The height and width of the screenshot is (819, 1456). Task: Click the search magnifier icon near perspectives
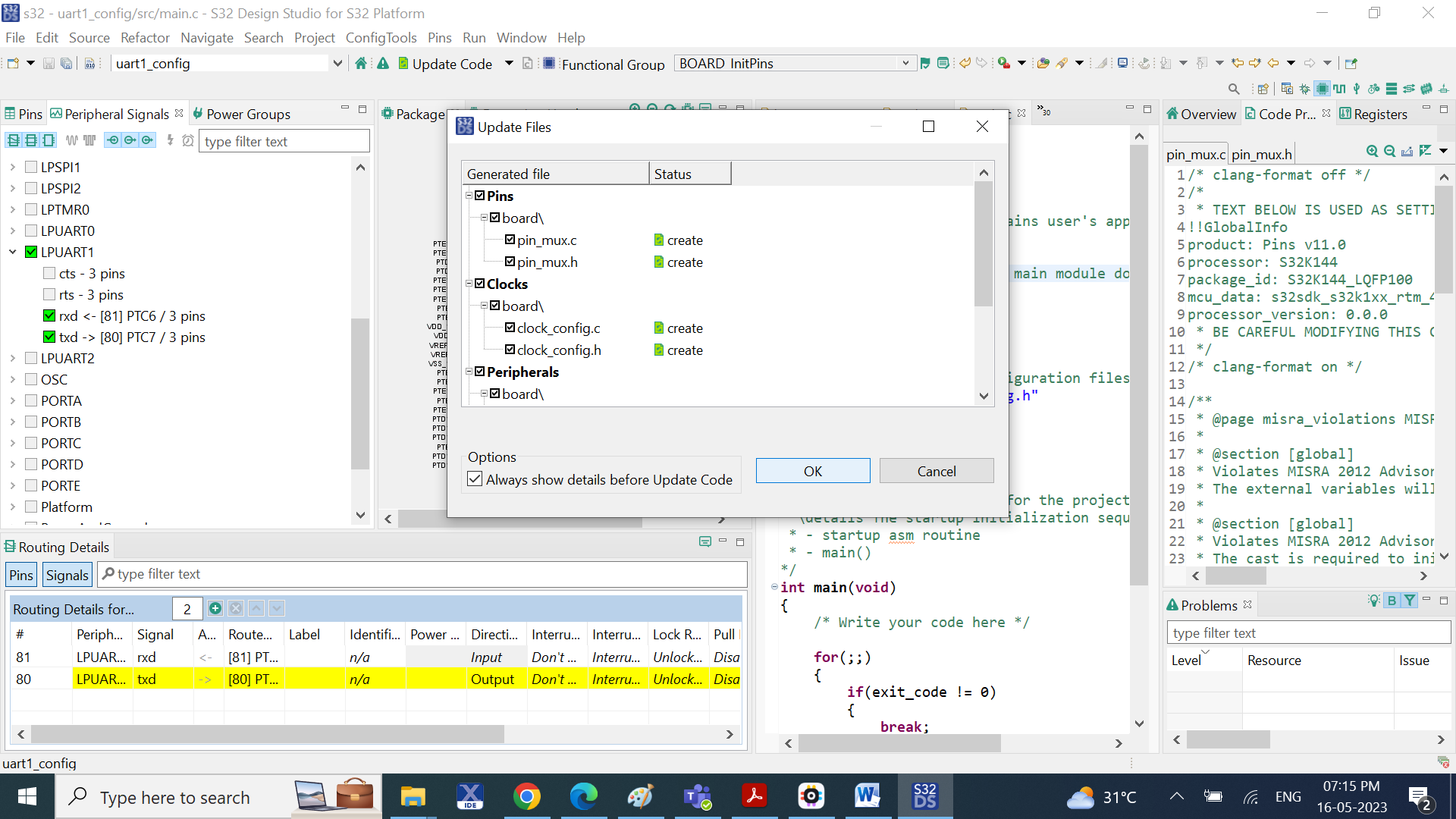tap(1233, 89)
